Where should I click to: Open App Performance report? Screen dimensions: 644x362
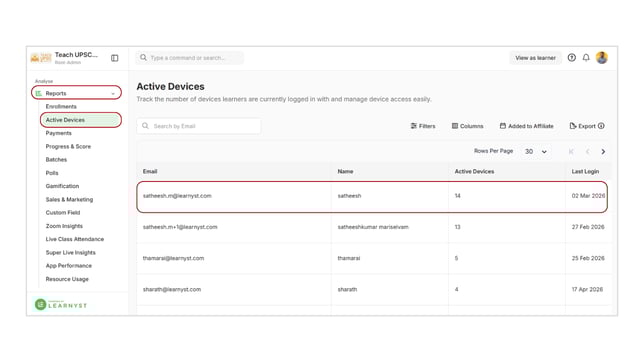pos(69,265)
